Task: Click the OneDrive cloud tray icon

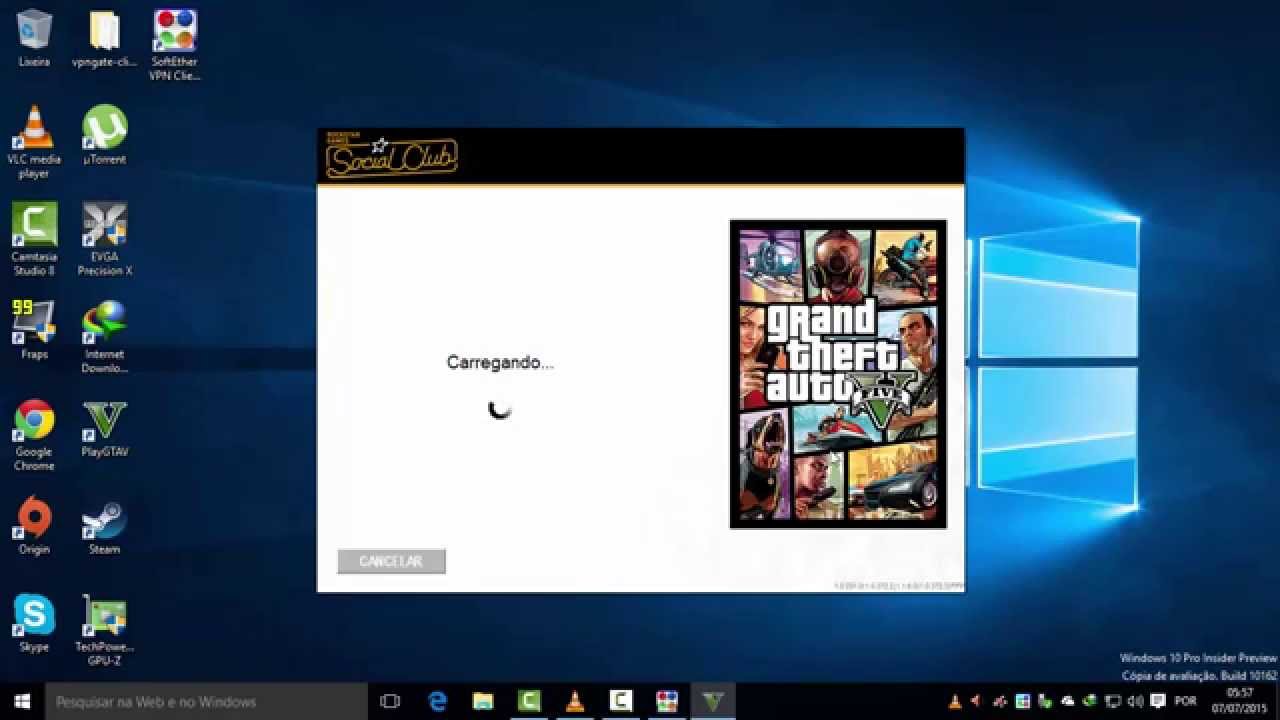Action: (x=1067, y=701)
